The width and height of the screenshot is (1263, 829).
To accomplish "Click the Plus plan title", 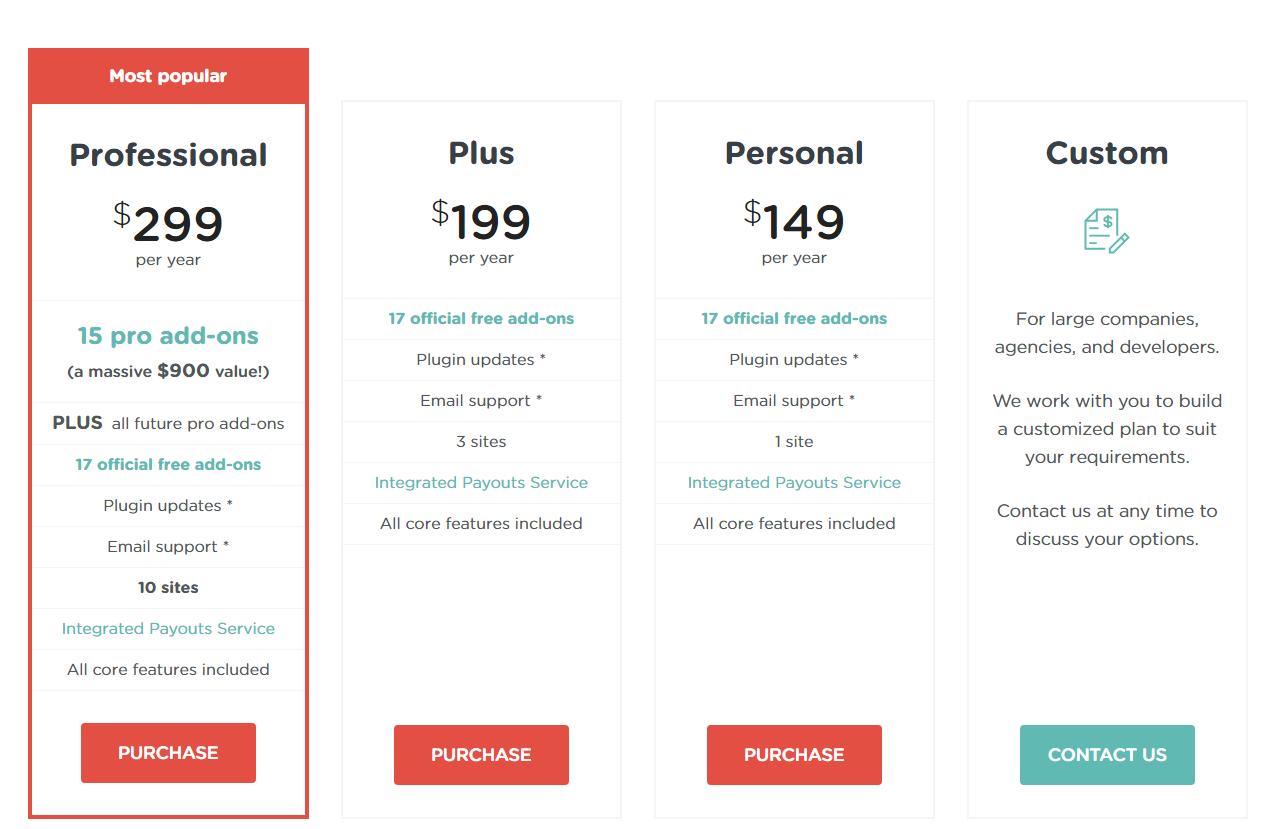I will [x=481, y=153].
